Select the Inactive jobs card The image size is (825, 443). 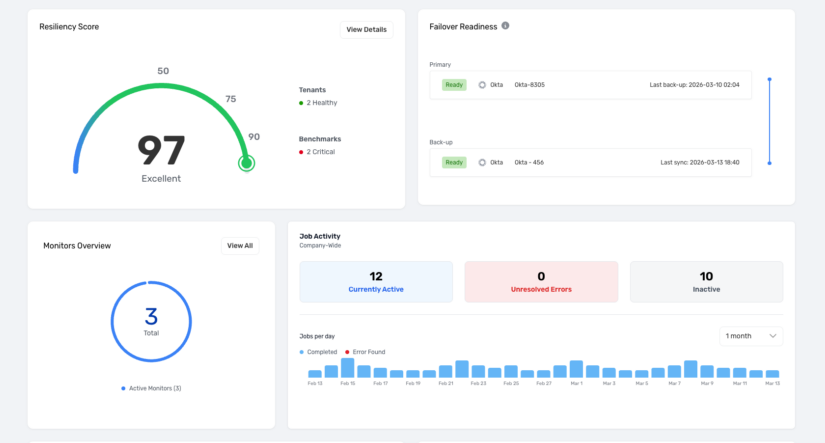(x=706, y=282)
